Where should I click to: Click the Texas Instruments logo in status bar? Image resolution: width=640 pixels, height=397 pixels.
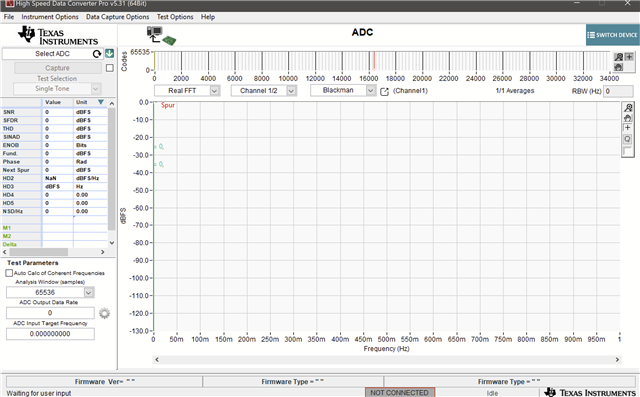[590, 393]
